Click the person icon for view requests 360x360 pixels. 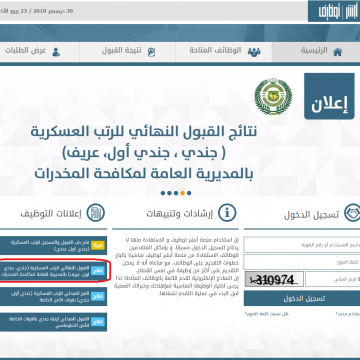[x=56, y=52]
